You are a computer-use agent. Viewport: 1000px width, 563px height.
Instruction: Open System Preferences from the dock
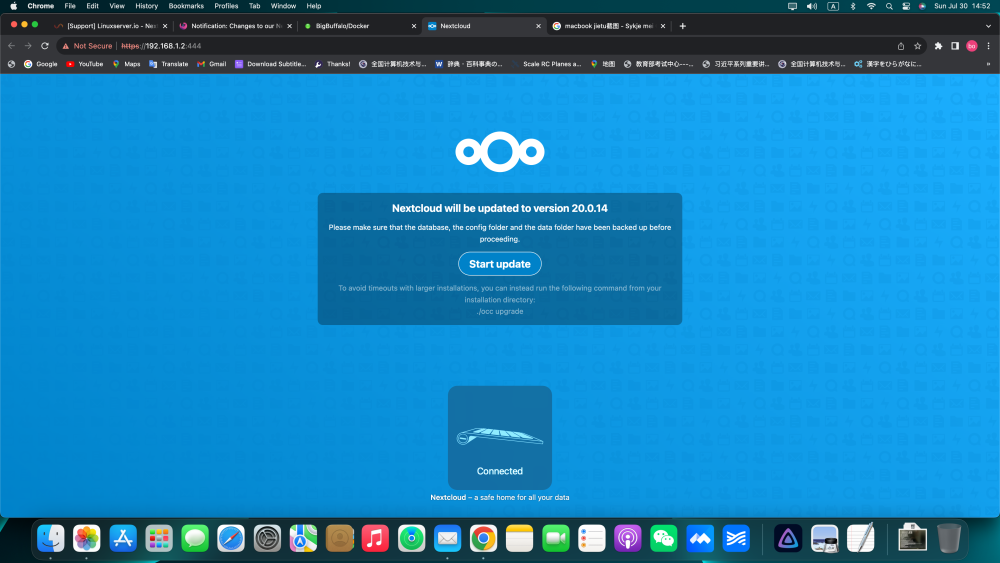[267, 539]
